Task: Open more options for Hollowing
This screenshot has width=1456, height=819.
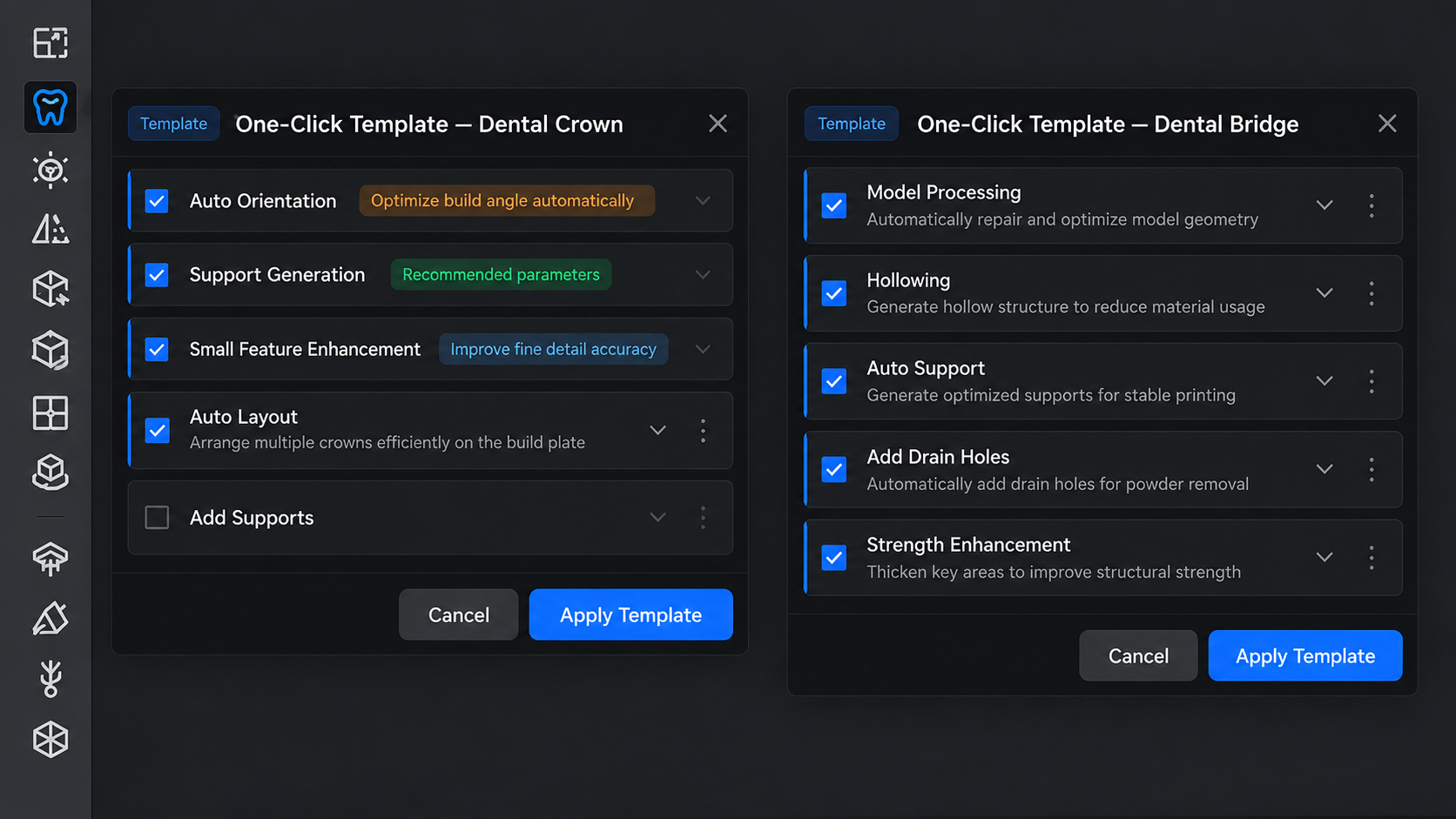Action: [1372, 293]
